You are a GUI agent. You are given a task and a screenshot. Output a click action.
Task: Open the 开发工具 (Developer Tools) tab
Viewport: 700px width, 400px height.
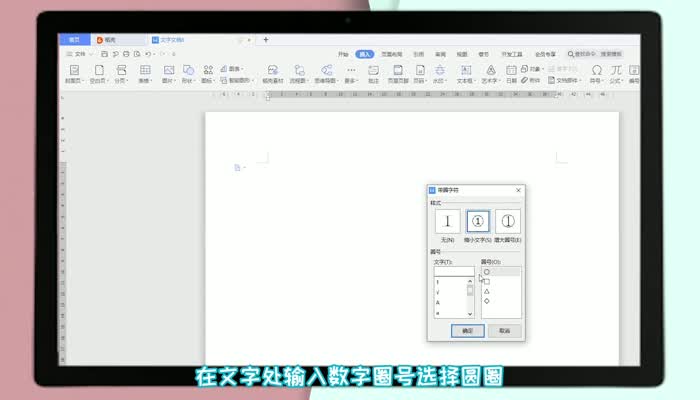tap(512, 54)
